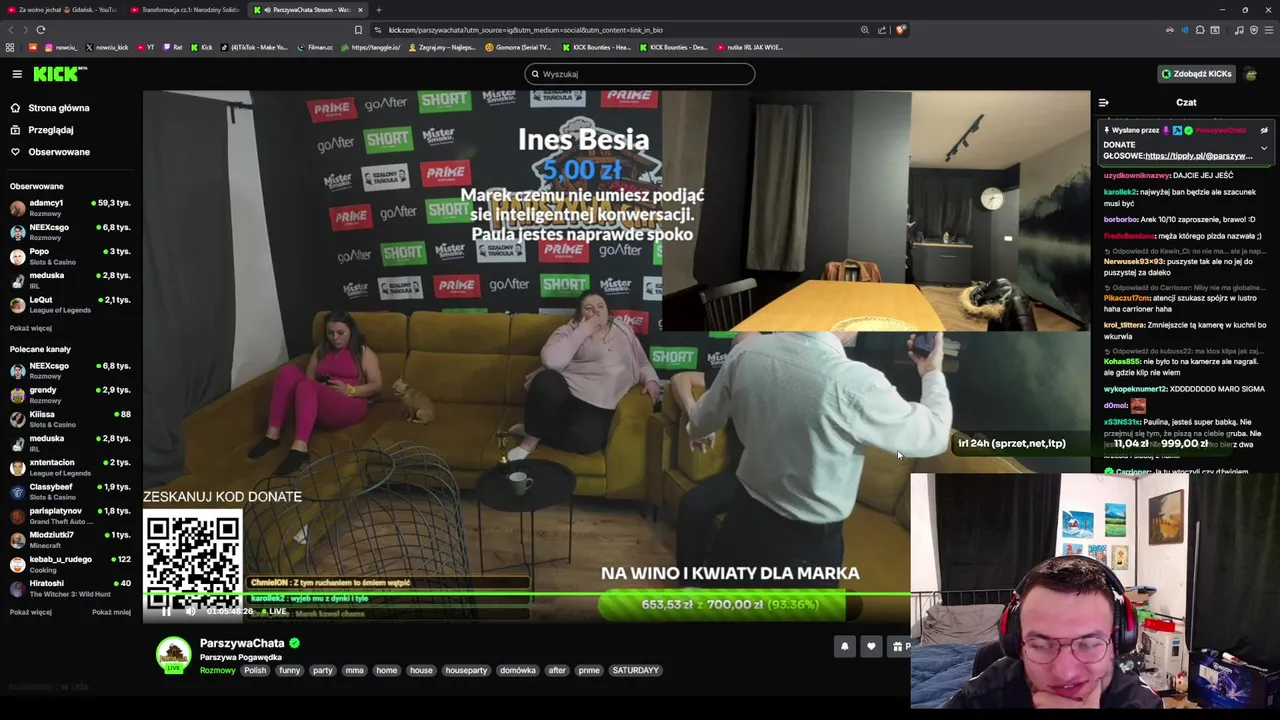Image resolution: width=1280 pixels, height=720 pixels.
Task: Open recommended channel Classybeef
Action: coord(70,491)
